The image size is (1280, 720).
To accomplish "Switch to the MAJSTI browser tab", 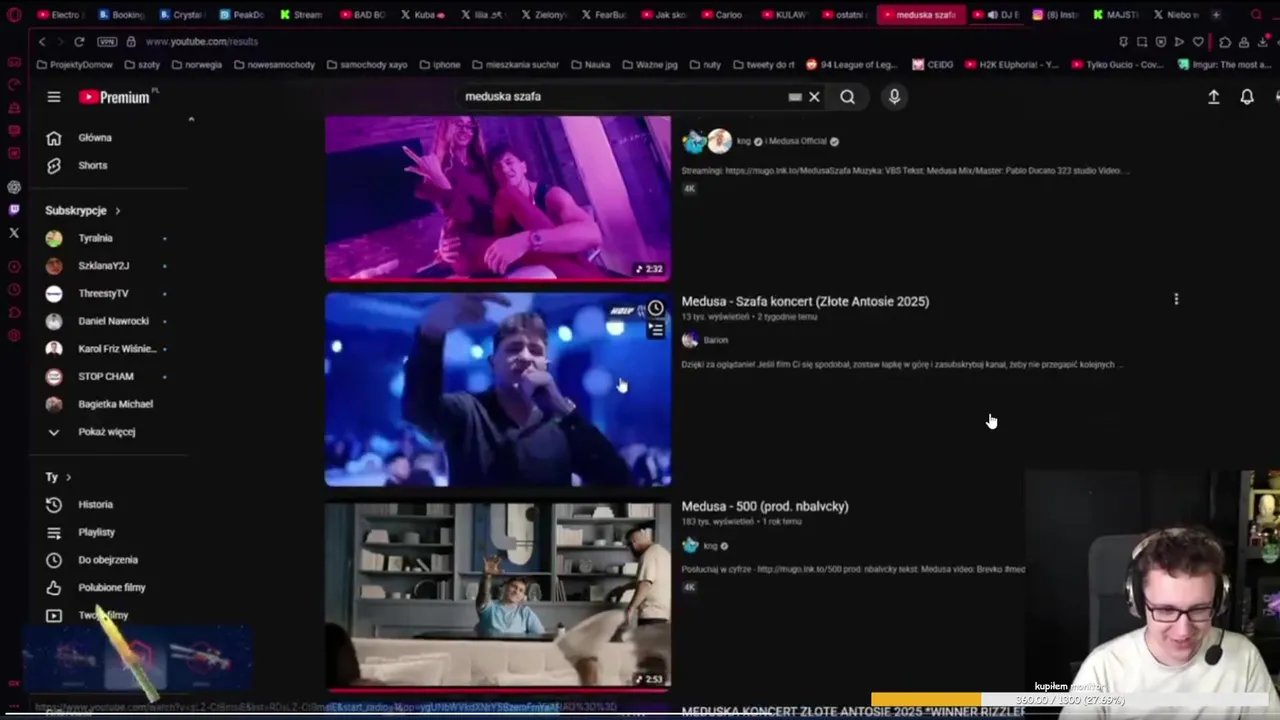I will pos(1115,15).
